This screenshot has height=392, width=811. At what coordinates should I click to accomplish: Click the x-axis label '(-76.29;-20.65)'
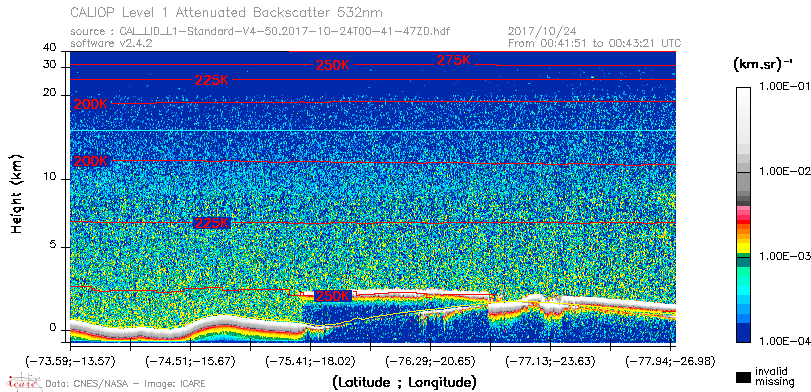(x=430, y=360)
